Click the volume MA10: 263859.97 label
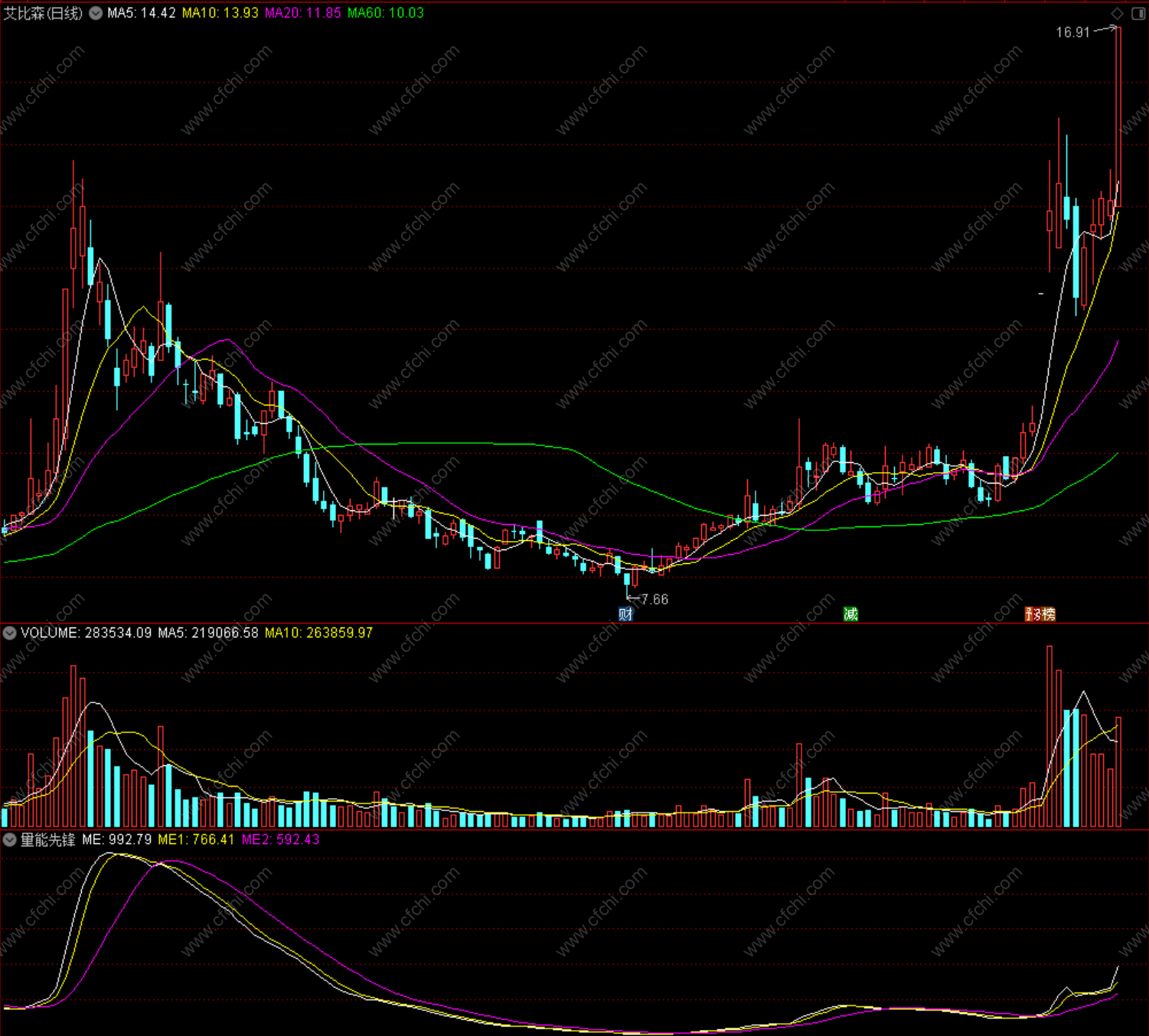 (x=319, y=633)
